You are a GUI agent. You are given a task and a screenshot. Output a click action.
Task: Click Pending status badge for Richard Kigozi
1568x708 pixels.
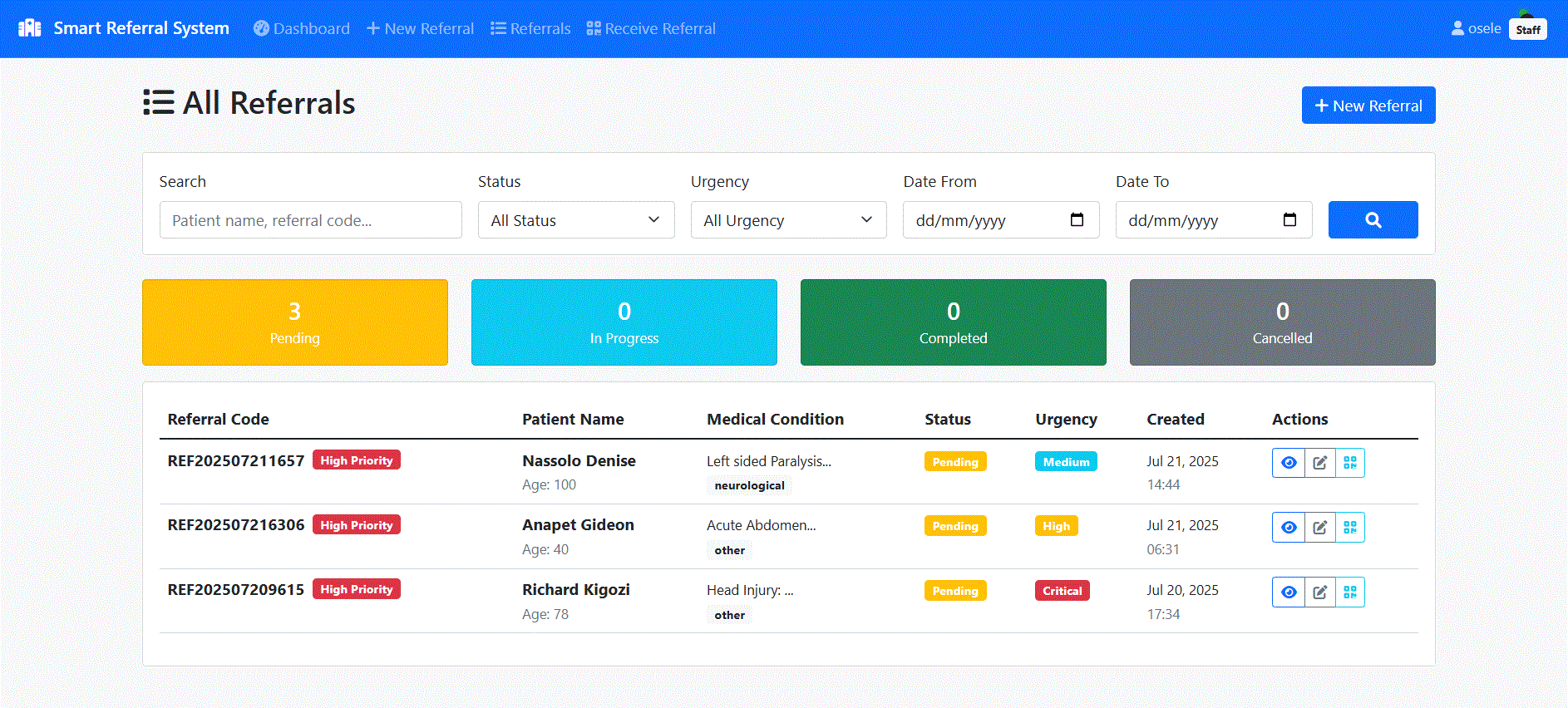point(955,591)
